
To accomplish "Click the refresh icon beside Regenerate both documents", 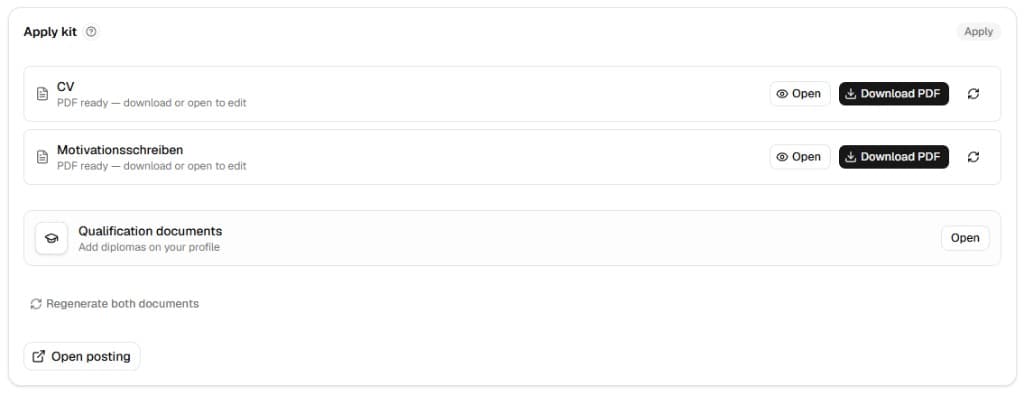I will coord(36,304).
